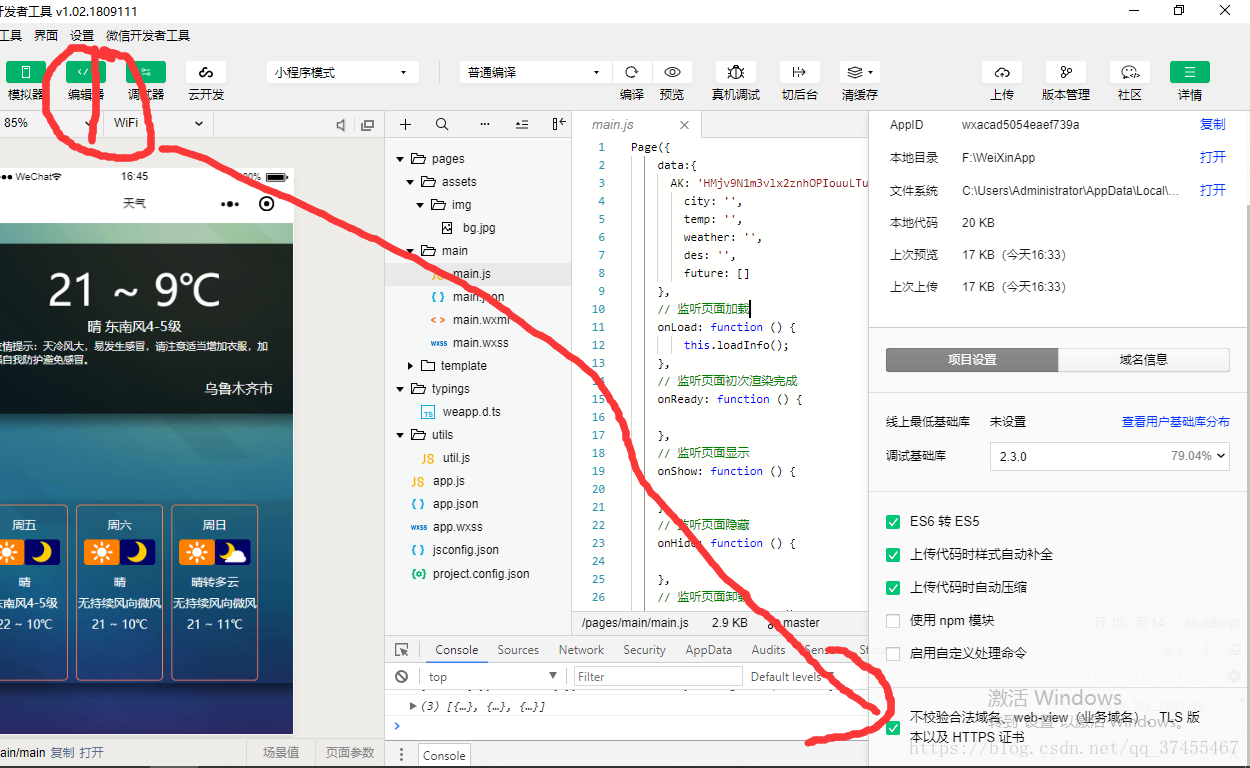Open 85% zoom level dropdown
The width and height of the screenshot is (1250, 768).
pos(49,123)
